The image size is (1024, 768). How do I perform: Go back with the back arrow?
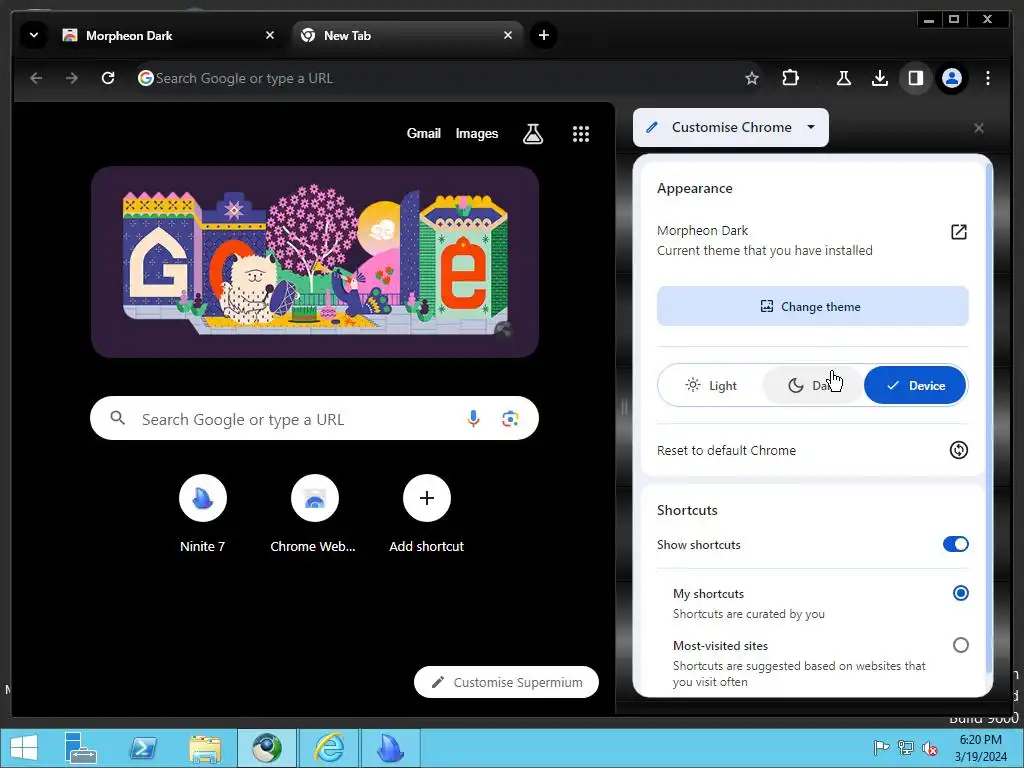click(x=36, y=78)
